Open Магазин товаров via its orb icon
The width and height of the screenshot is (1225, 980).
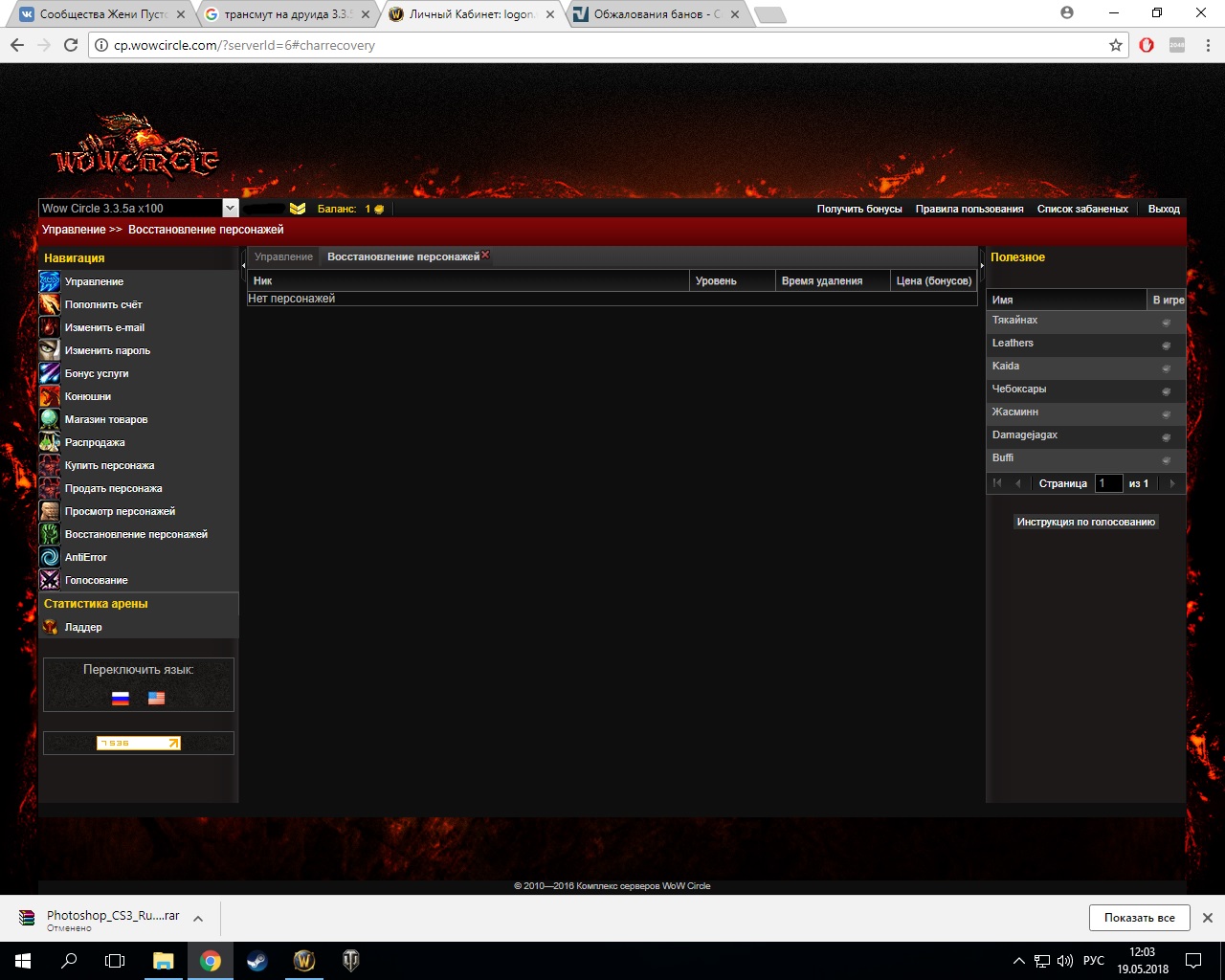[x=50, y=419]
